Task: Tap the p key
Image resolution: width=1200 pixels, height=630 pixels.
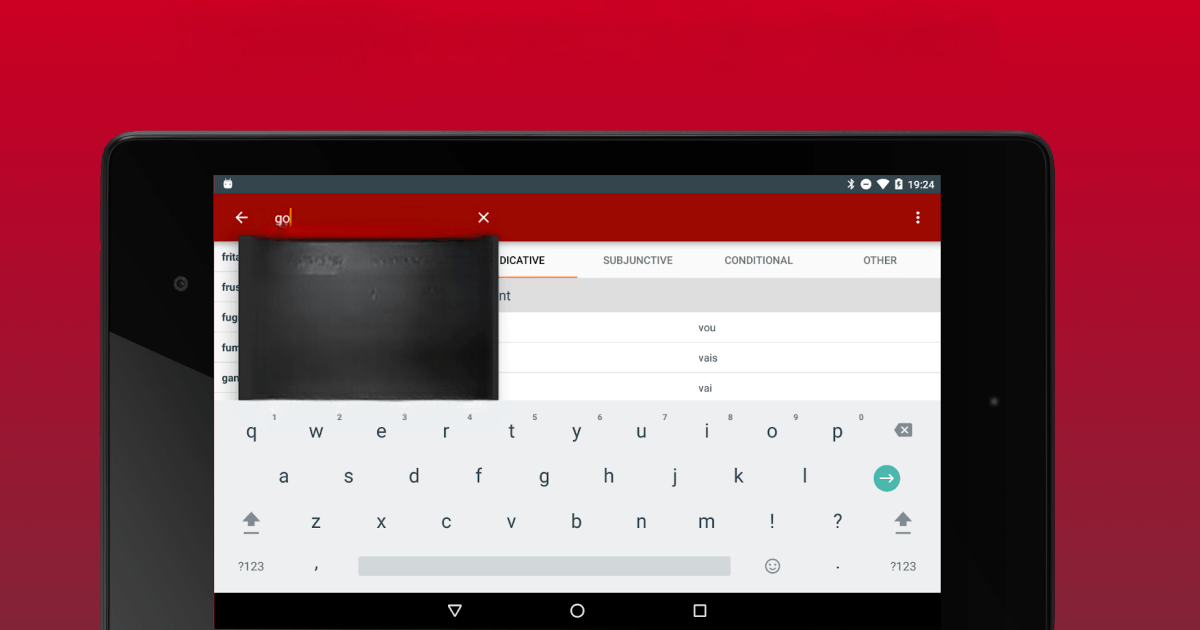Action: coord(837,432)
